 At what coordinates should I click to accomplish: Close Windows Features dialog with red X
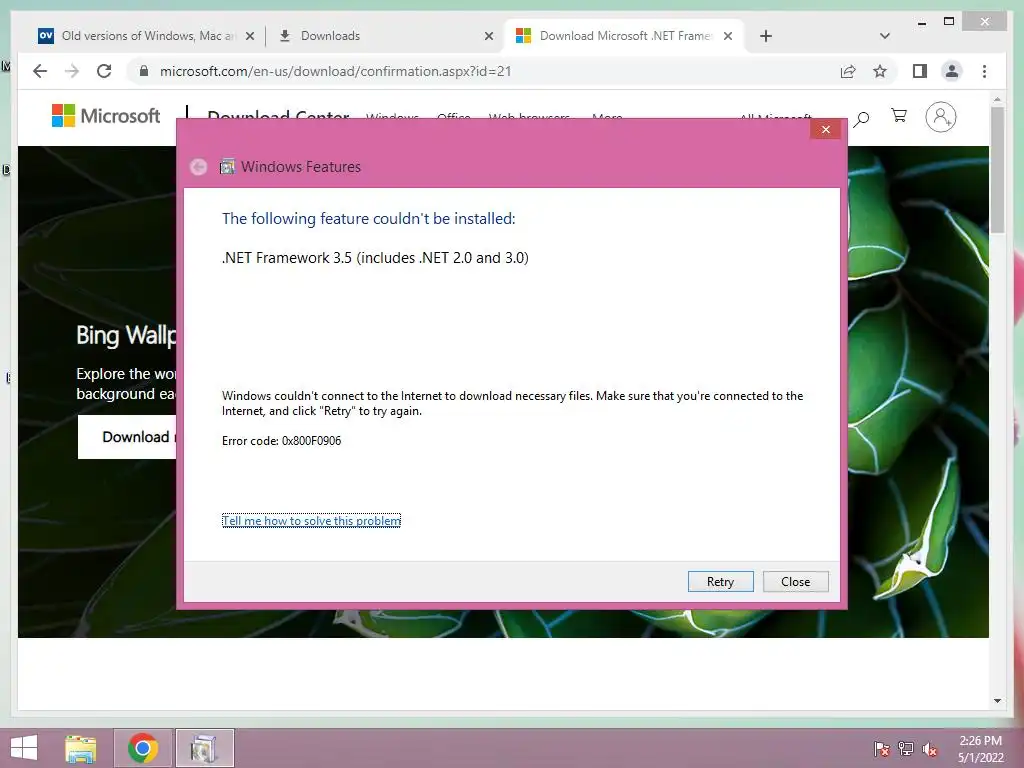click(x=825, y=129)
